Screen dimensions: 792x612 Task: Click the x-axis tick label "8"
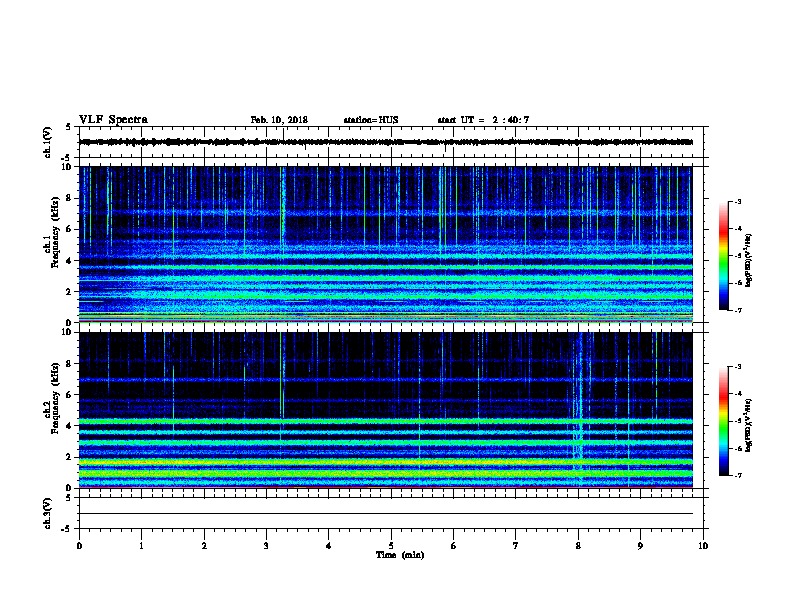578,546
